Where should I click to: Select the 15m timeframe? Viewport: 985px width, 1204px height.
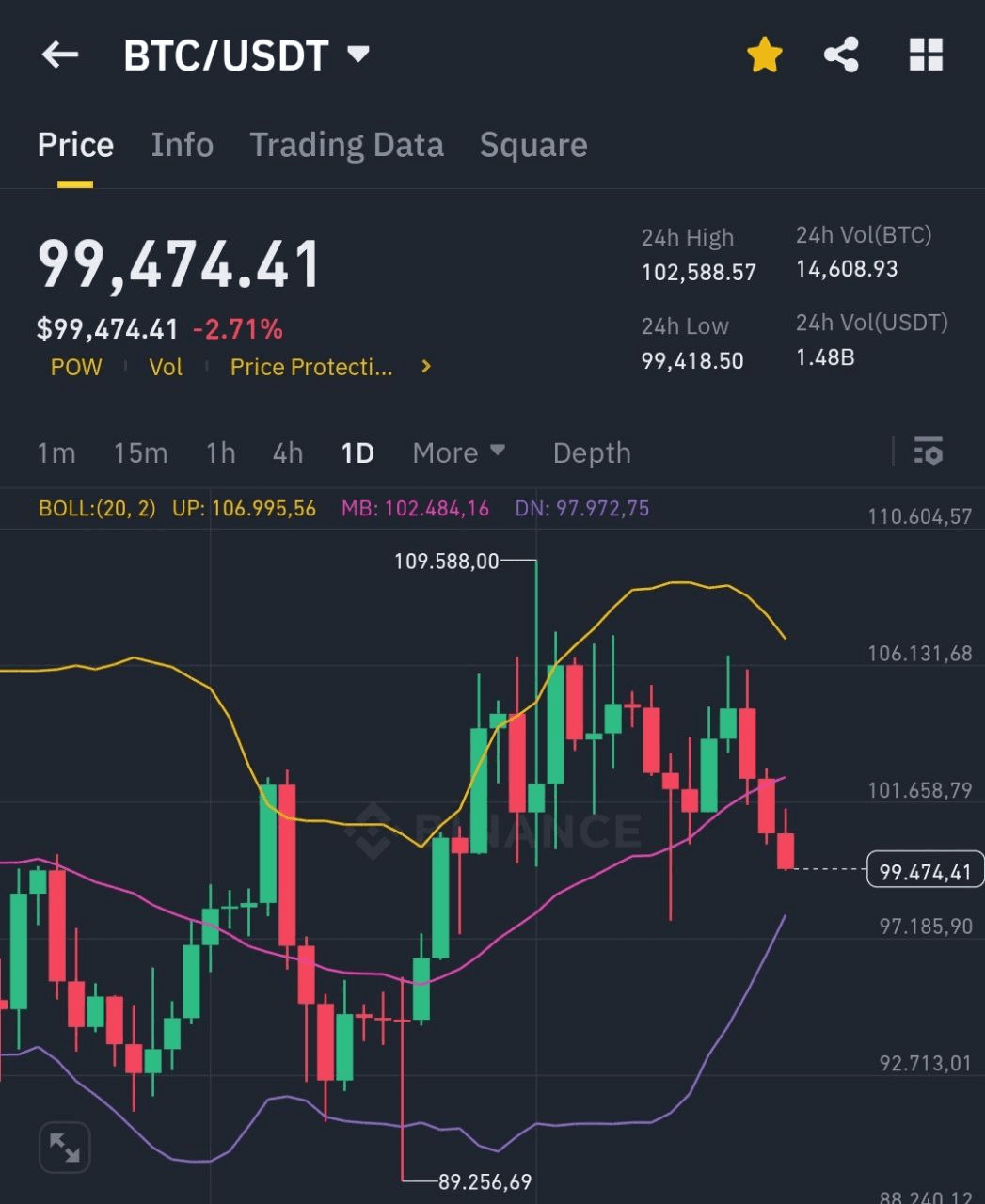(x=140, y=452)
